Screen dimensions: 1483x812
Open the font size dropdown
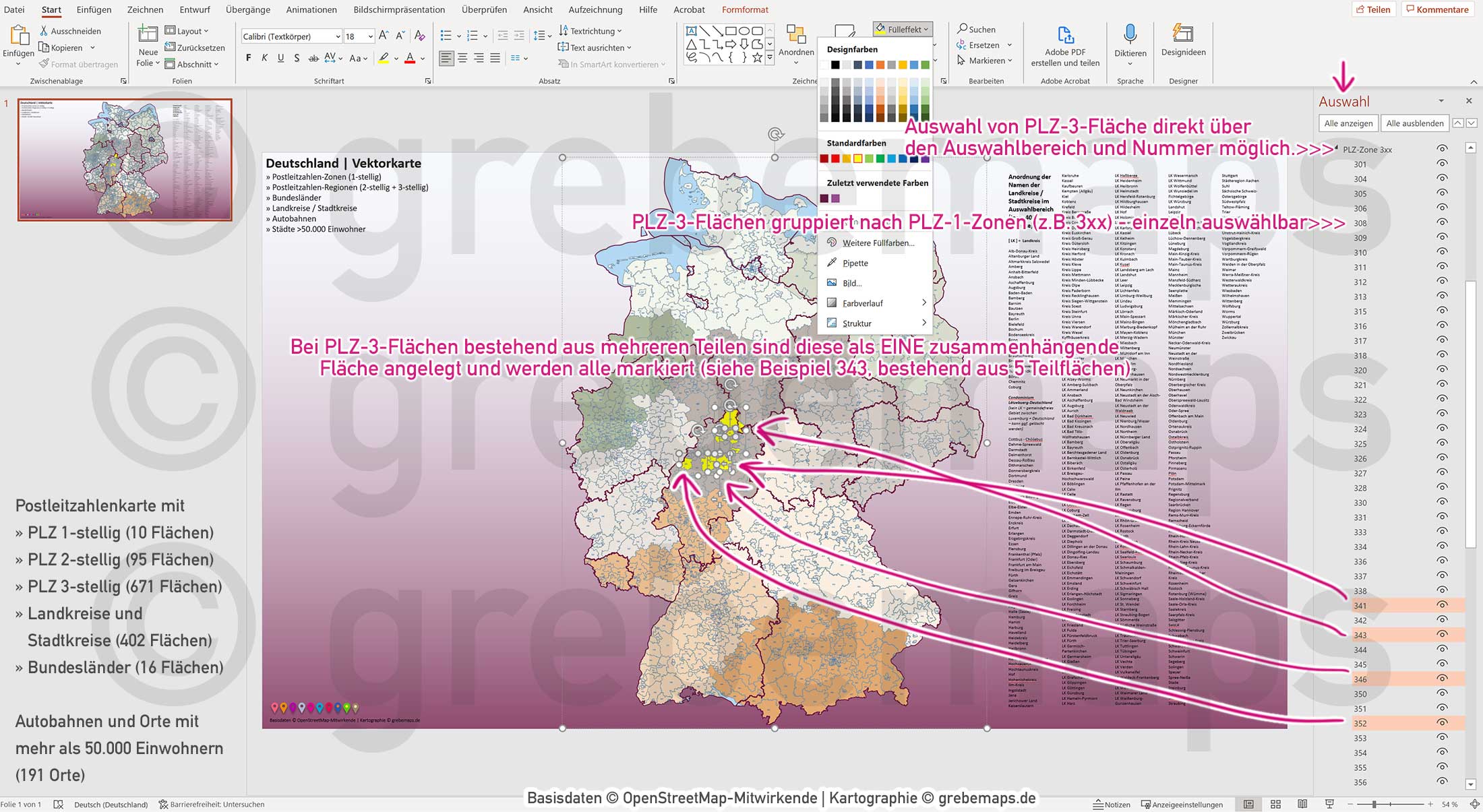pyautogui.click(x=369, y=36)
